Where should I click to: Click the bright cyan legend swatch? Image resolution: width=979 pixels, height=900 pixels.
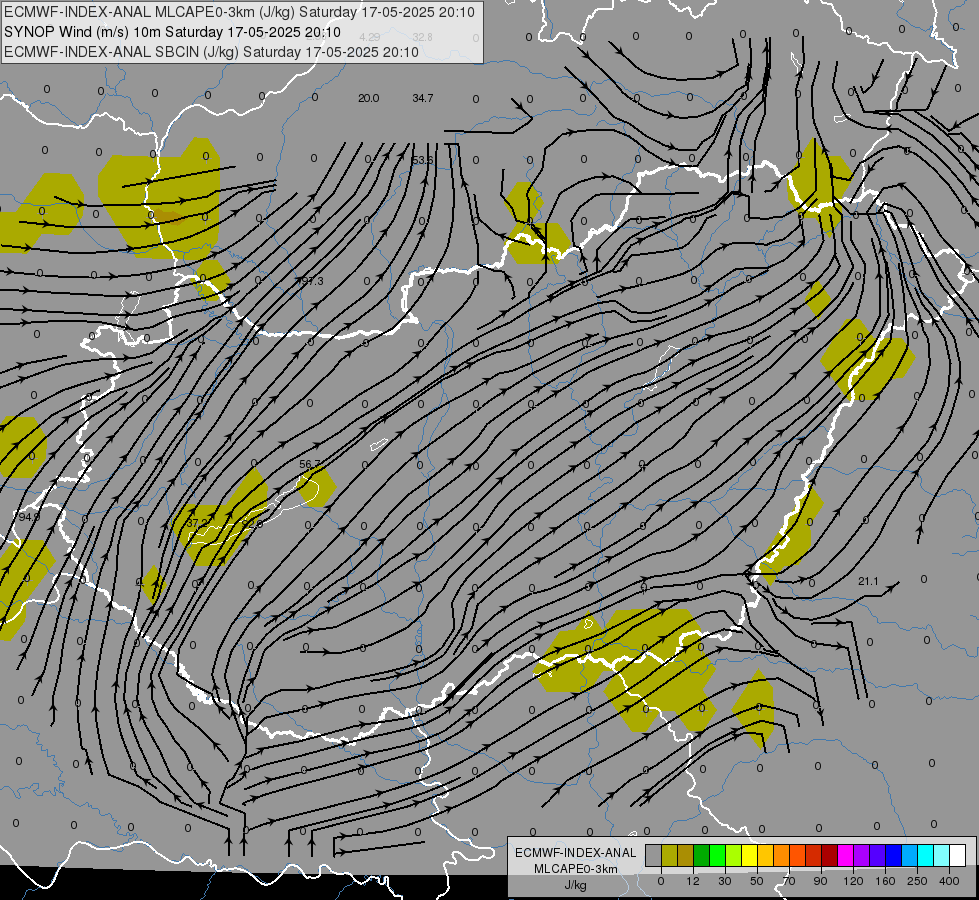coord(925,856)
